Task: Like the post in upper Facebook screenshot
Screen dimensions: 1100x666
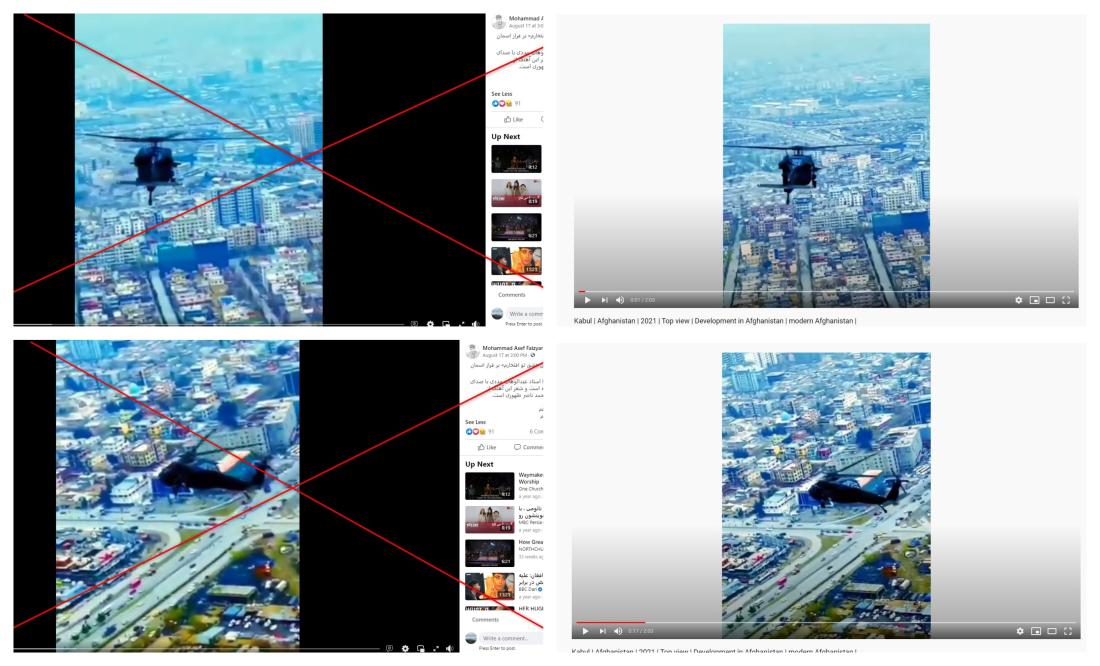Action: pyautogui.click(x=514, y=119)
